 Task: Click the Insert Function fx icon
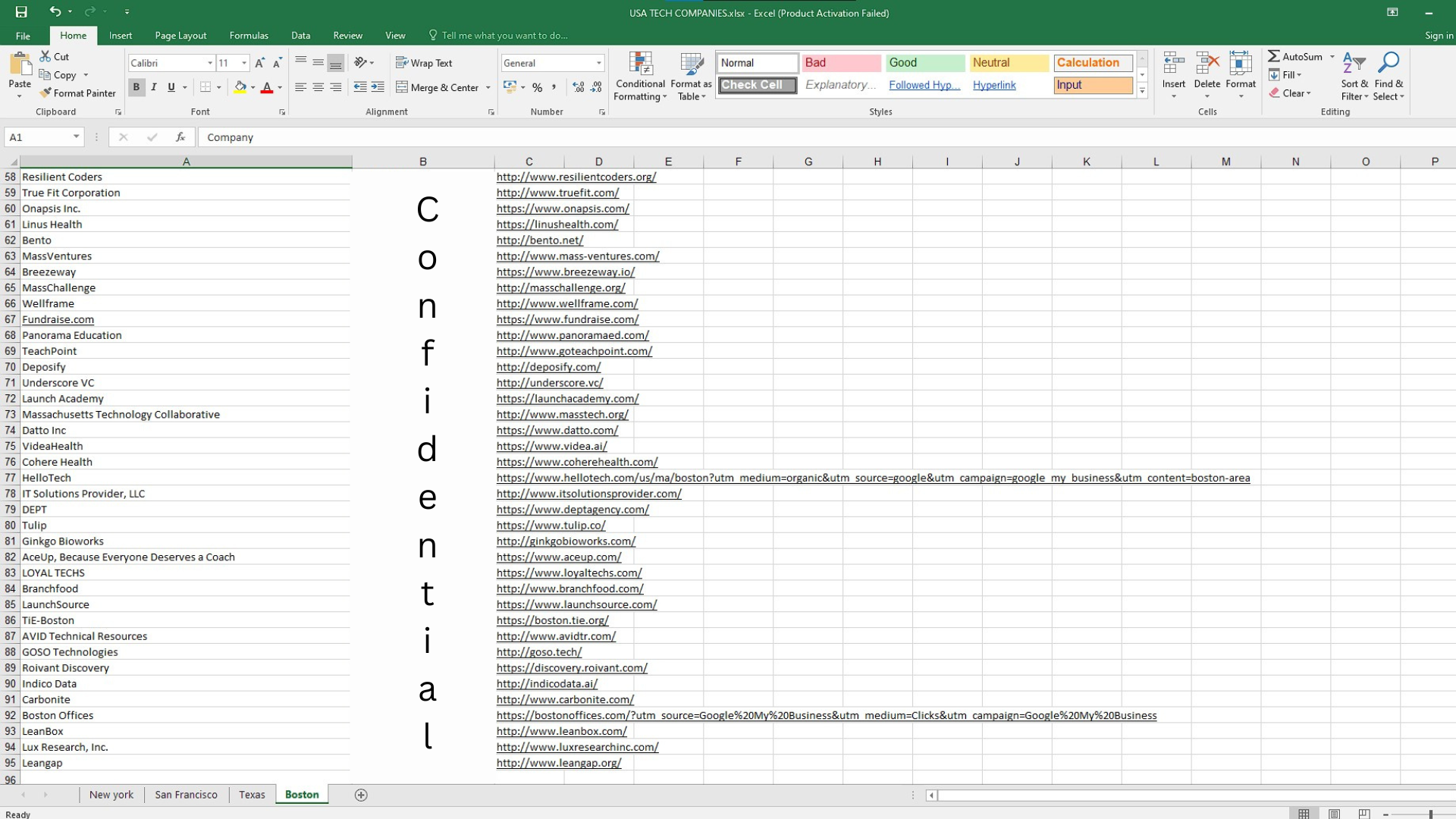(x=180, y=137)
